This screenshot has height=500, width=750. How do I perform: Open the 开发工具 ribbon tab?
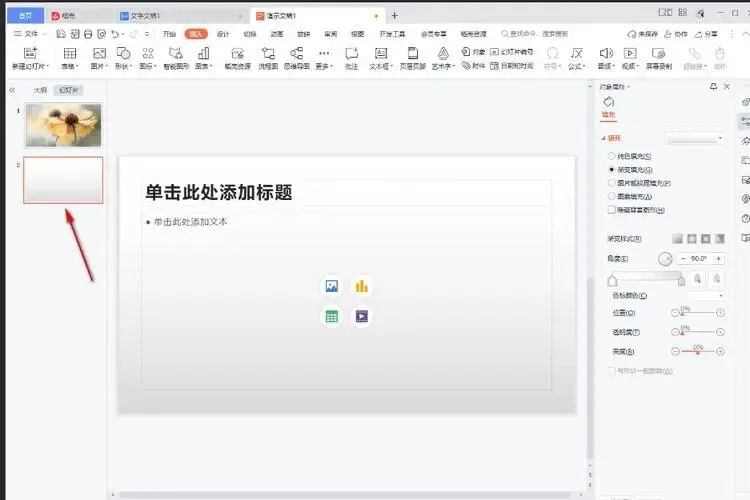point(392,34)
